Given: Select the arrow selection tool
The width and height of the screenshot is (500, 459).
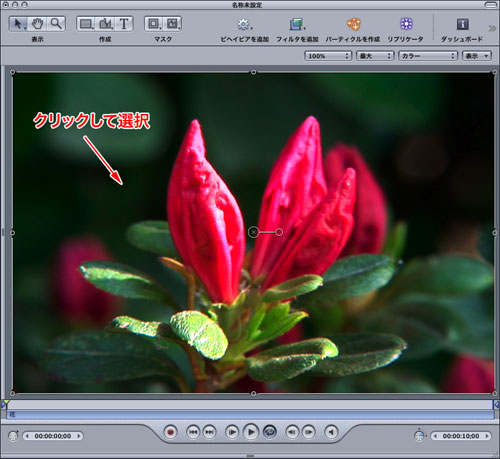Looking at the screenshot, I should click(18, 24).
